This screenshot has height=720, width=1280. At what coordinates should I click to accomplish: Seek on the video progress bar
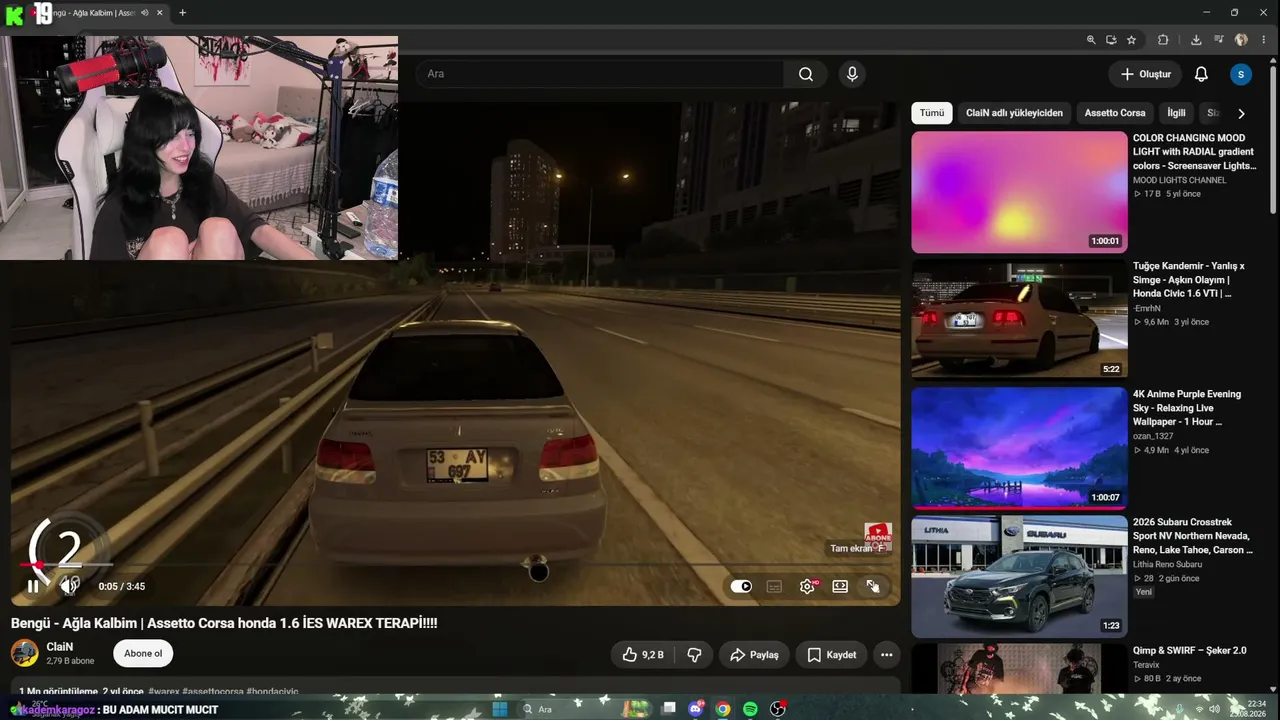(455, 565)
